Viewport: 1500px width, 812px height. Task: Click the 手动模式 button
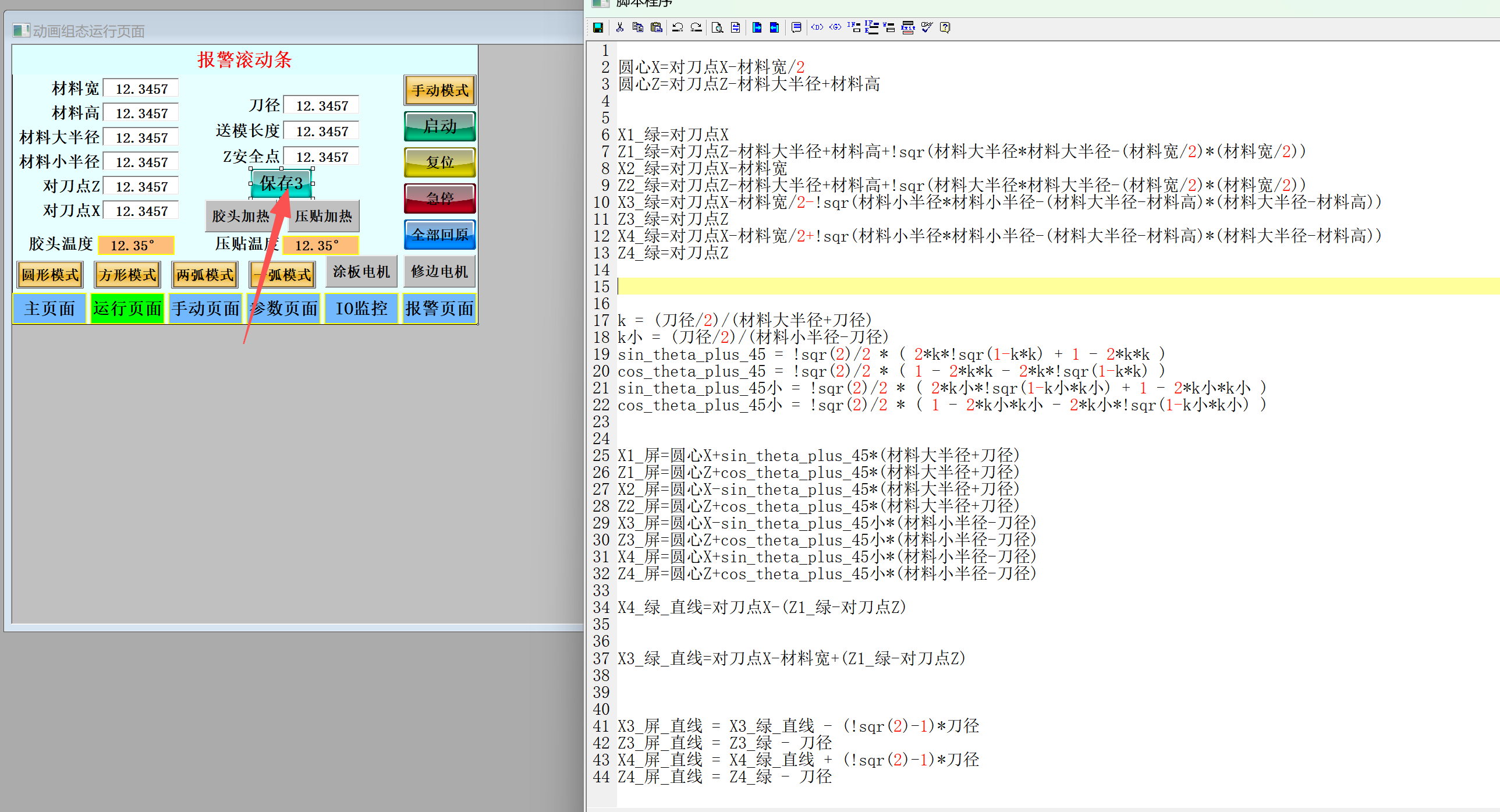[440, 90]
